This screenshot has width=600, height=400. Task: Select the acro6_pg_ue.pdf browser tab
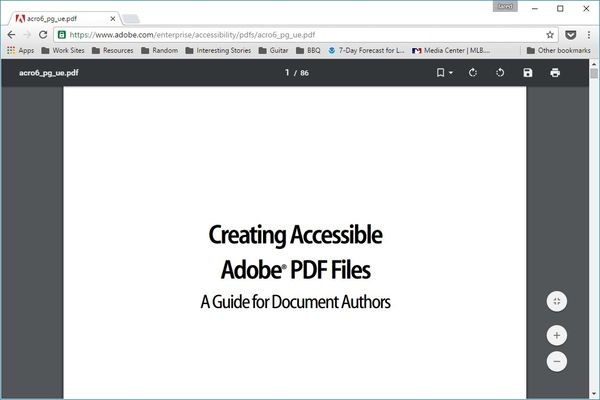tap(60, 16)
